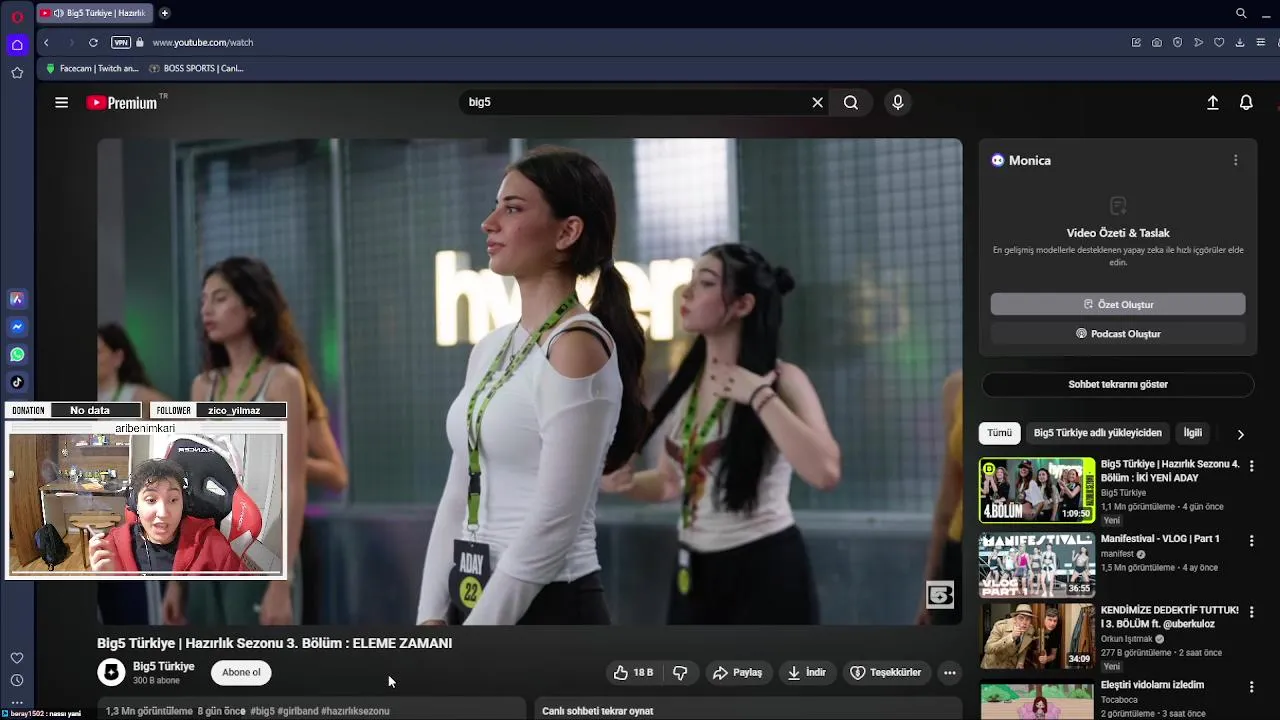Share video with Paylaş button
The height and width of the screenshot is (720, 1280).
click(x=737, y=673)
